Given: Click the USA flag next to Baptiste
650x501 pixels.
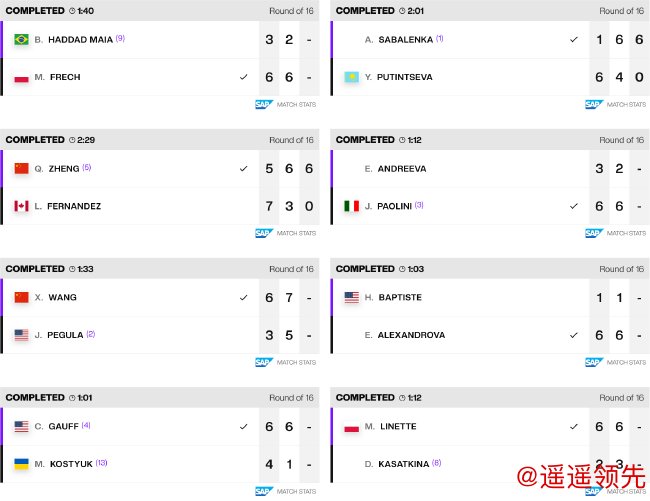Looking at the screenshot, I should point(351,297).
